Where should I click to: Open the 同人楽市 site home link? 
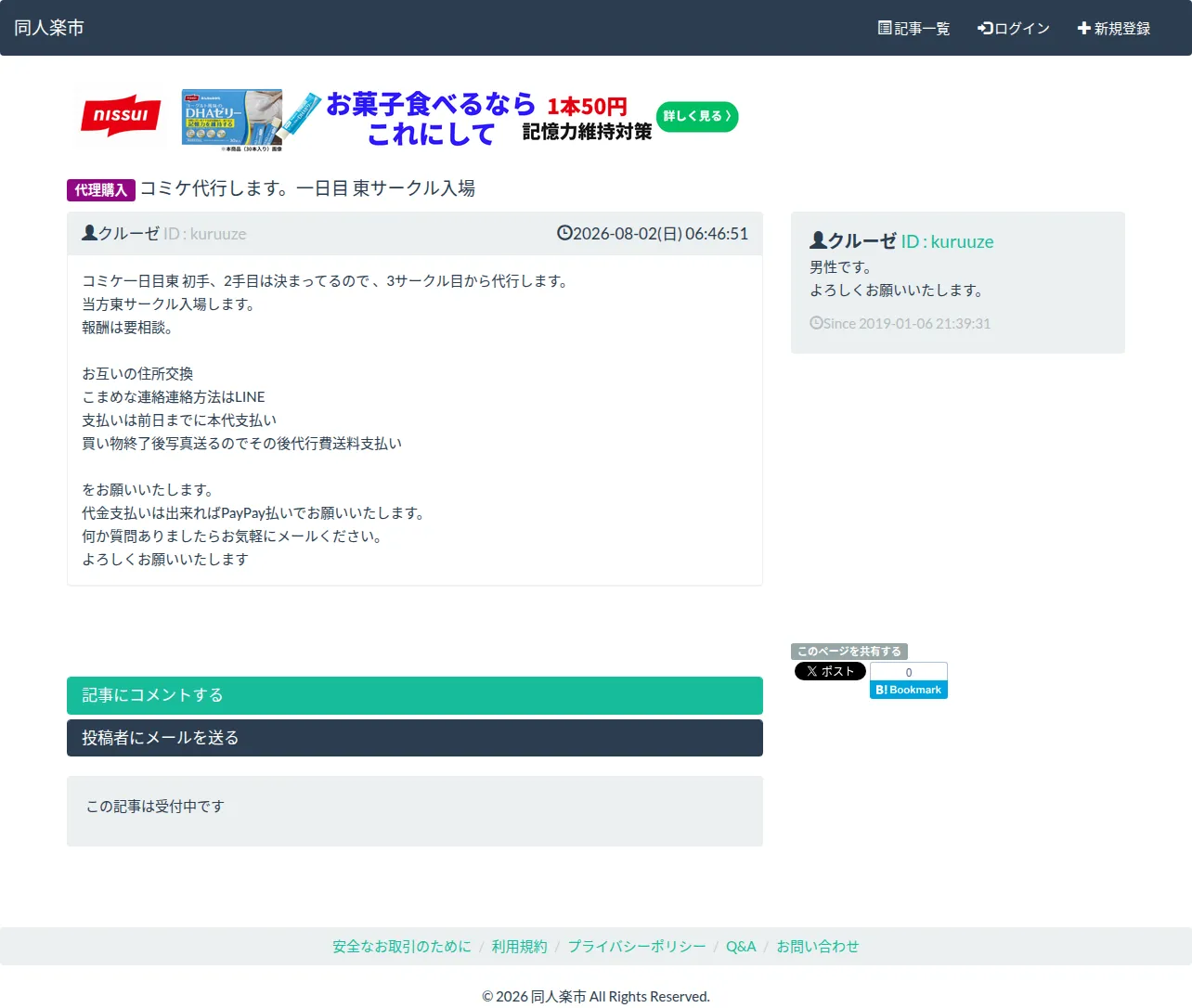[x=49, y=28]
